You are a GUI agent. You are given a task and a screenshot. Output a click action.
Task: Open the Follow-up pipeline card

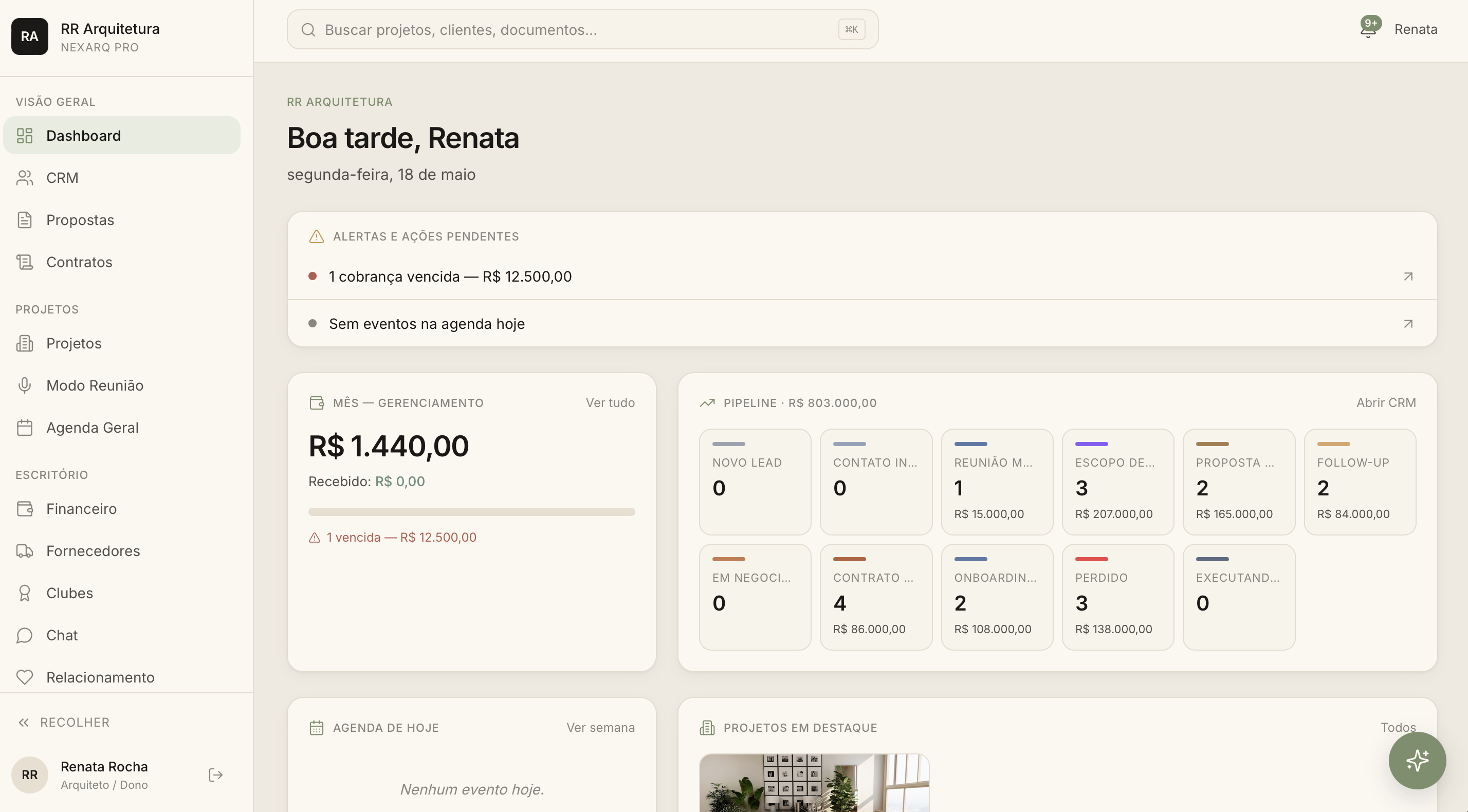1360,482
